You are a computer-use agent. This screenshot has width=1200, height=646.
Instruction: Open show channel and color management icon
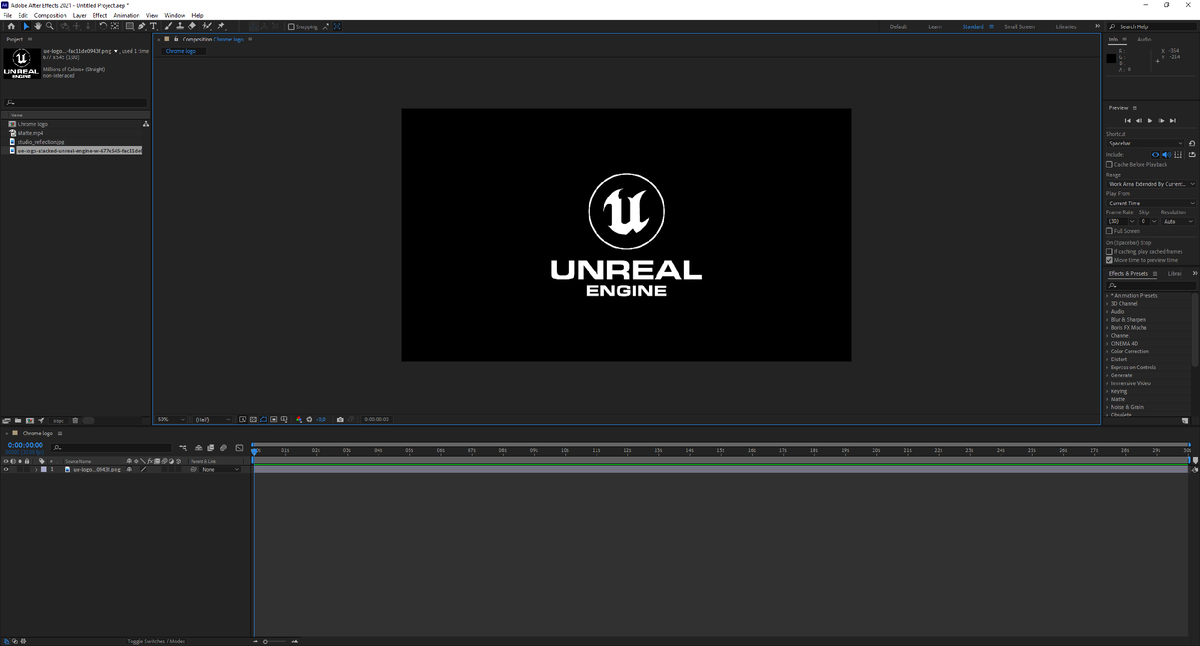(x=299, y=419)
